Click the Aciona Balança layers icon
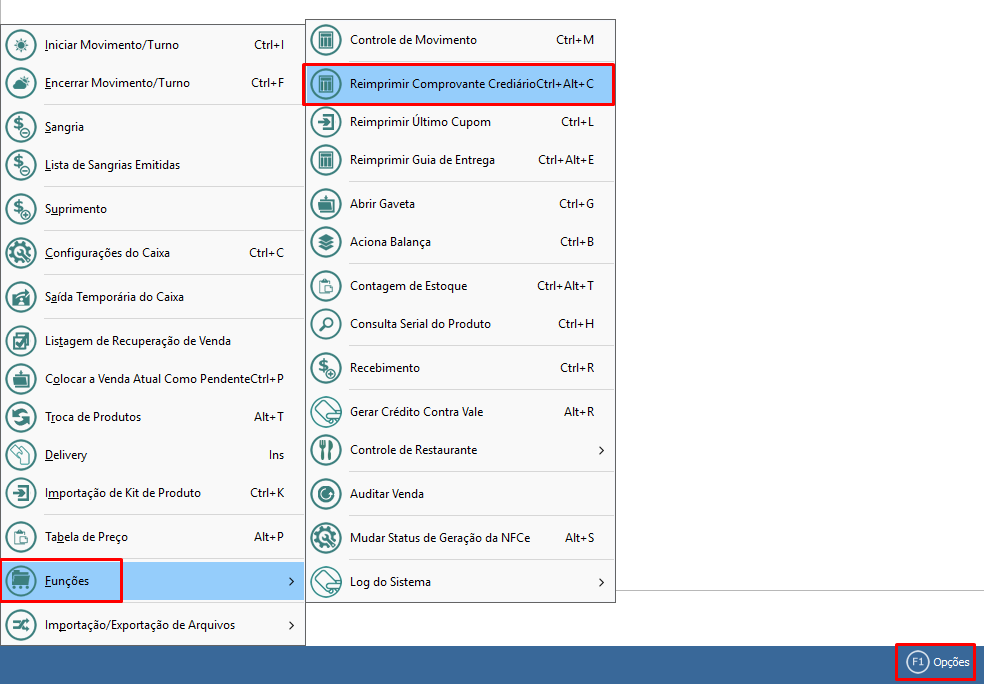984x684 pixels. click(x=326, y=242)
